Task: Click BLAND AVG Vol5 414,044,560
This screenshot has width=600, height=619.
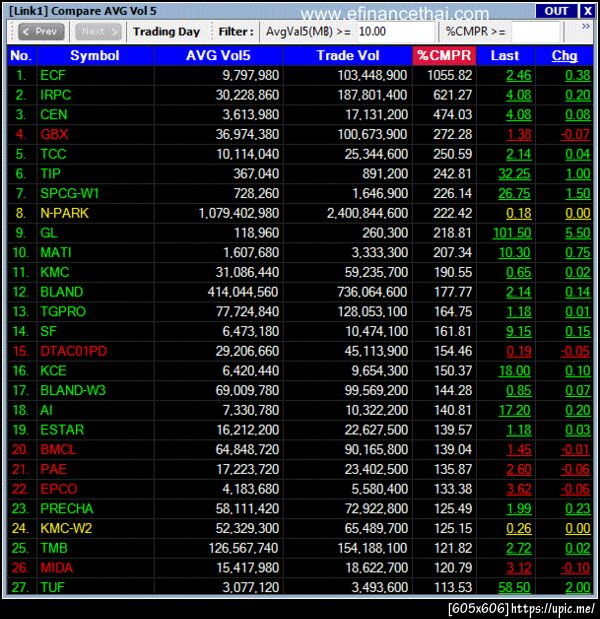Action: [243, 292]
